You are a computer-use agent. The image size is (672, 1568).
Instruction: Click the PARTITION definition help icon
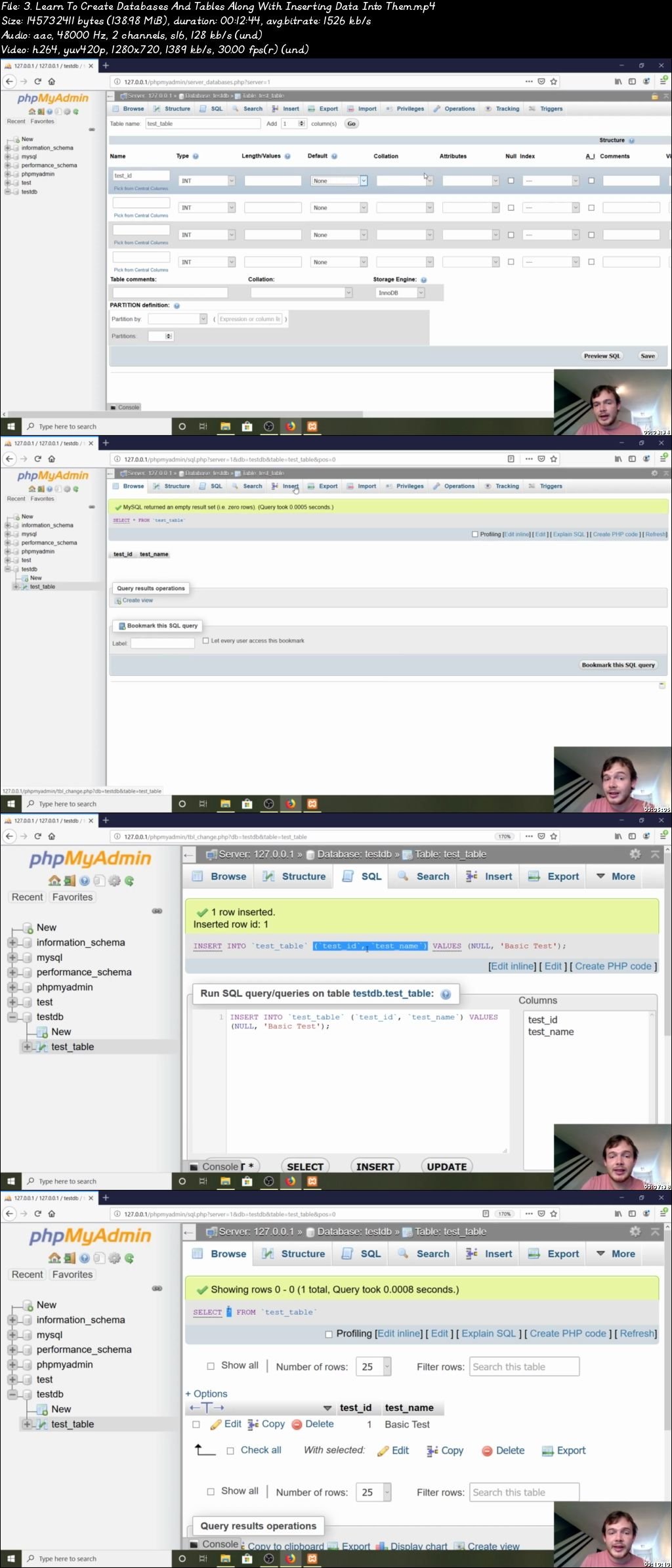tap(177, 305)
